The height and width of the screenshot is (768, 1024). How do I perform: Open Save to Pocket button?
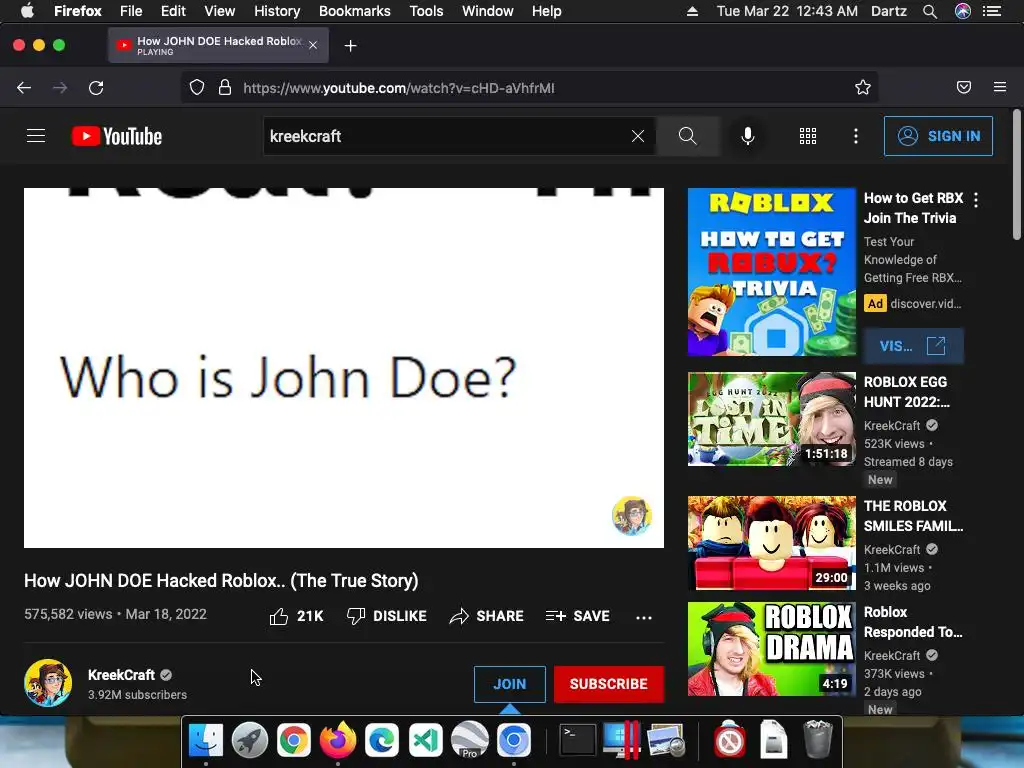point(964,88)
